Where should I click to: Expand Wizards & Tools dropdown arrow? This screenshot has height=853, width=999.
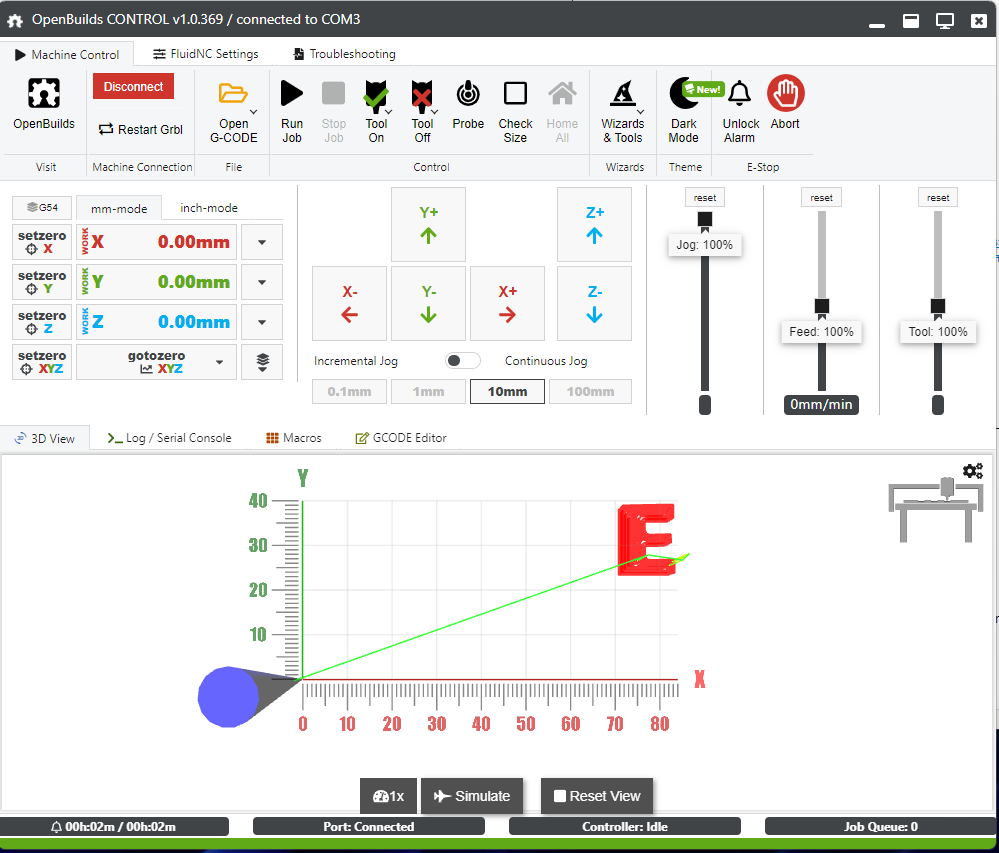[640, 112]
